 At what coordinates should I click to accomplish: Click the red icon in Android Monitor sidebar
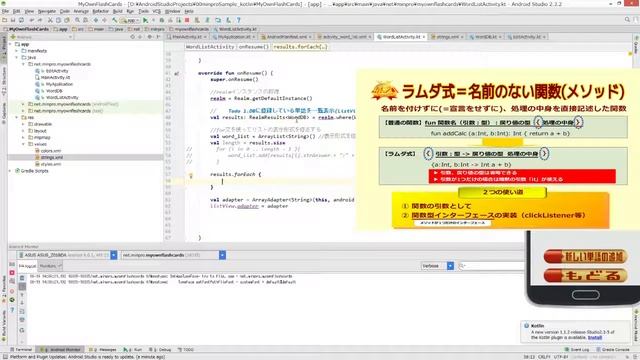click(x=12, y=272)
